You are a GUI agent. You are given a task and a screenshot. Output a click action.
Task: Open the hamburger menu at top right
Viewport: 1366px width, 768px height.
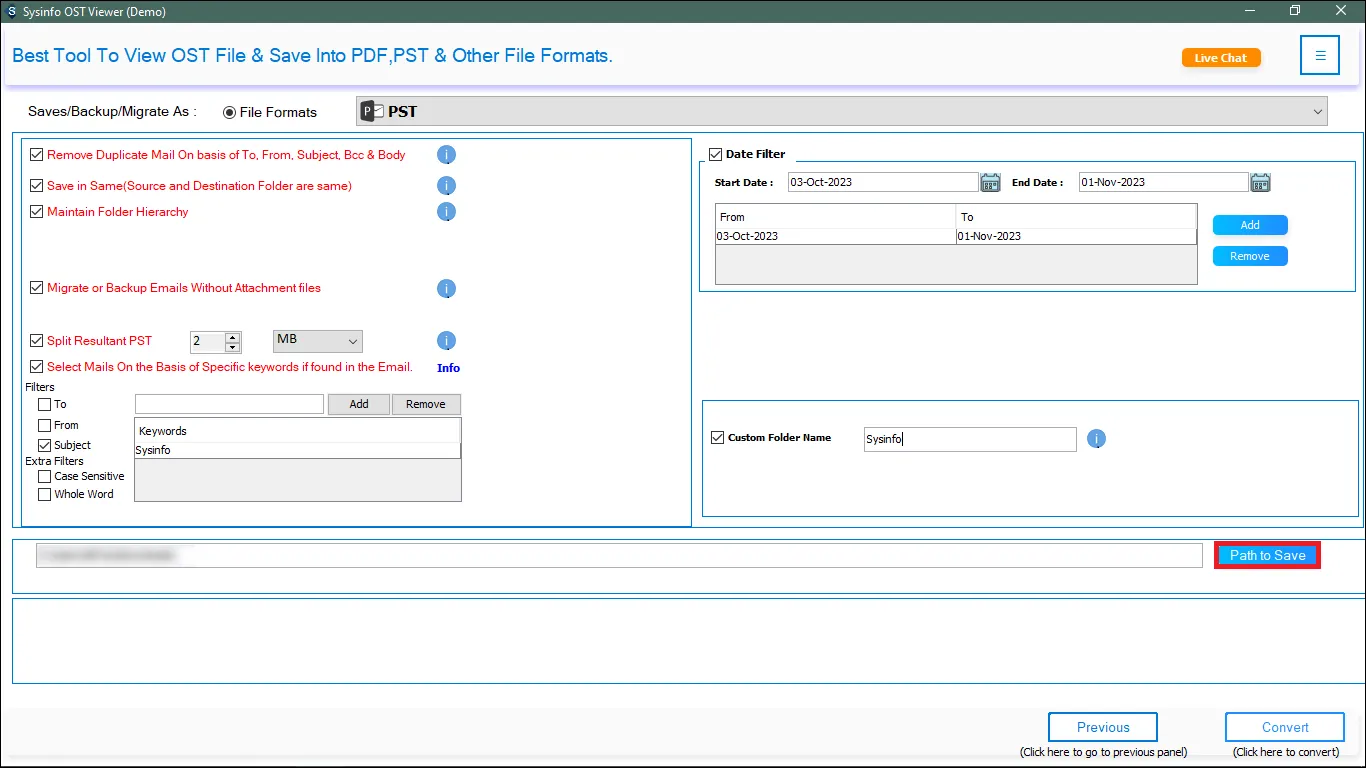click(1320, 56)
